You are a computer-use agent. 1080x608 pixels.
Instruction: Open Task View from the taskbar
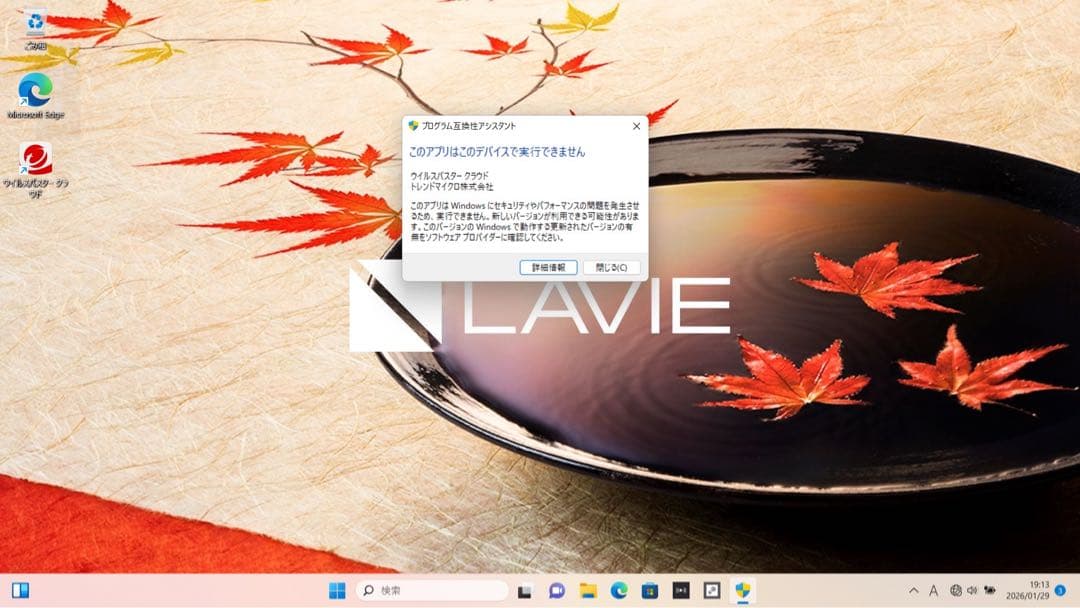pos(525,590)
